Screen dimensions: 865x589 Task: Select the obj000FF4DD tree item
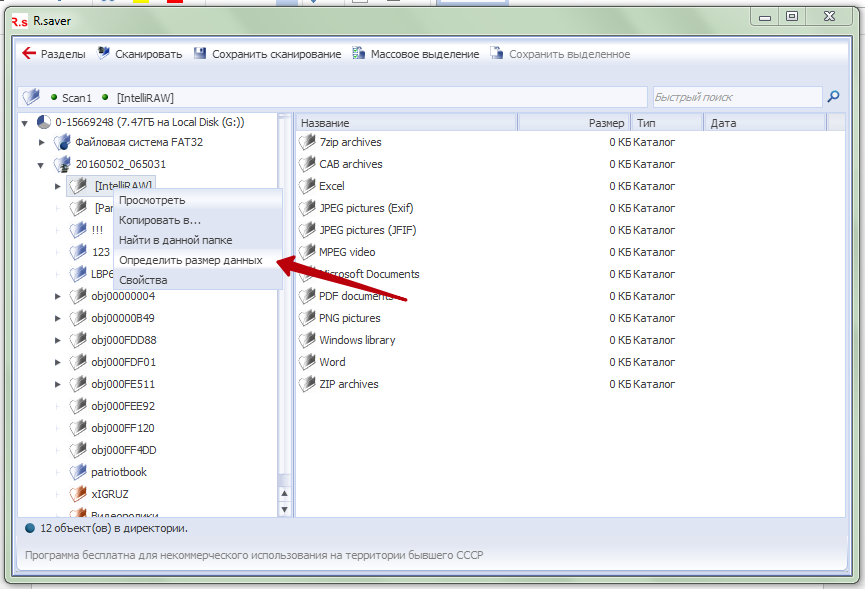tap(124, 450)
